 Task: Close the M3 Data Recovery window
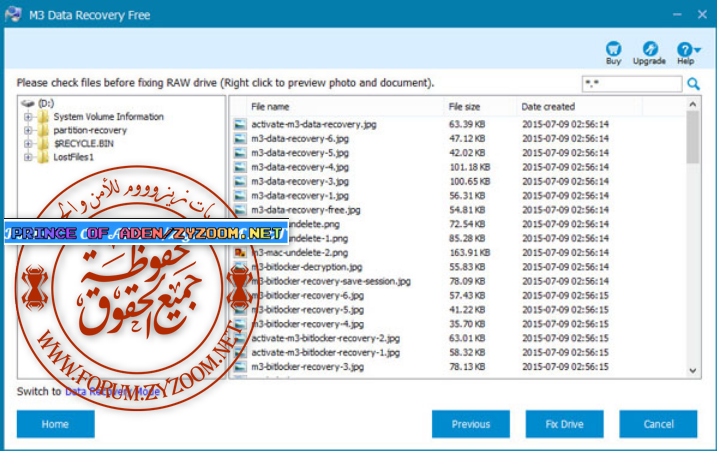pos(702,15)
